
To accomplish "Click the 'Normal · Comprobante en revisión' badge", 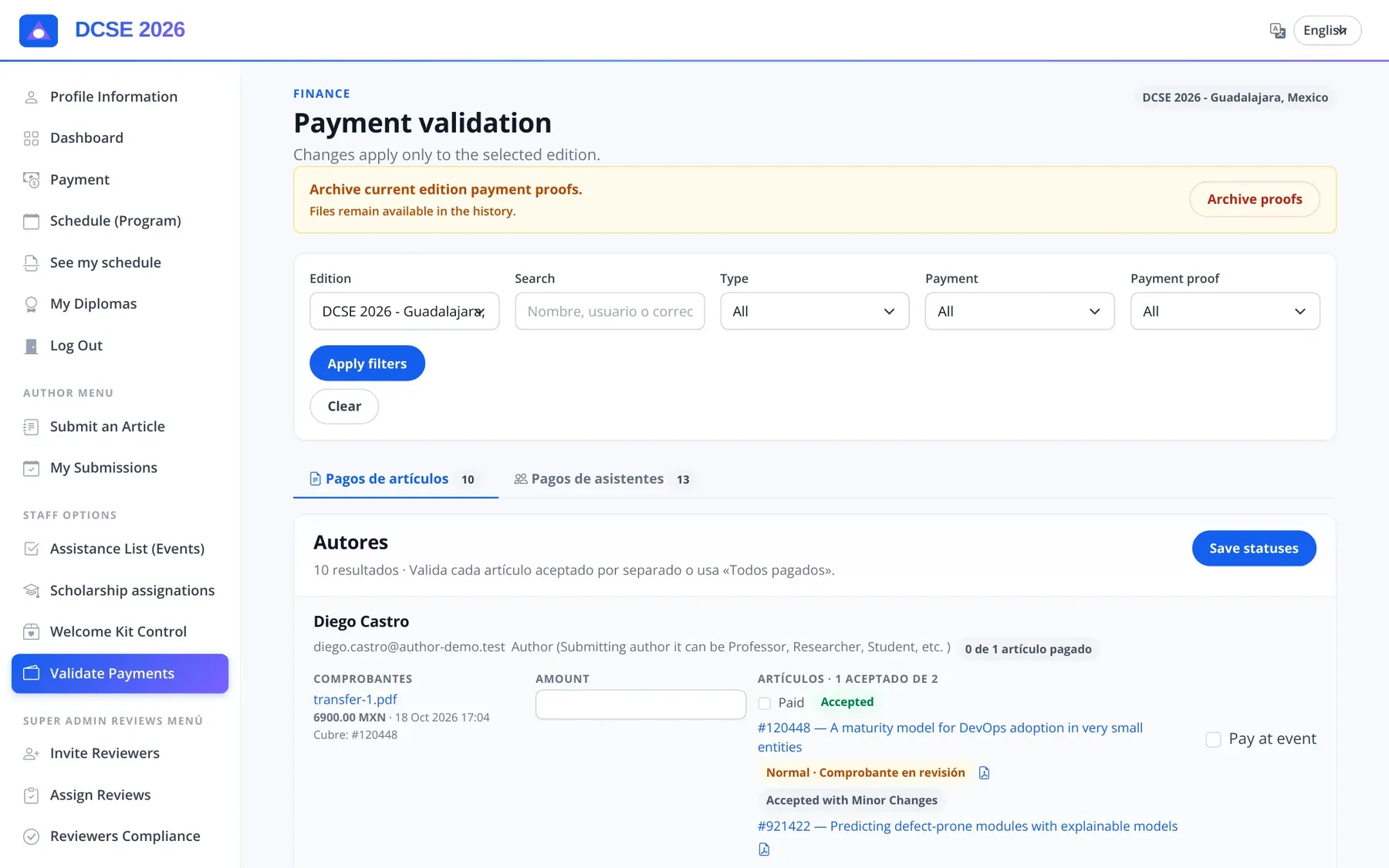I will tap(865, 773).
